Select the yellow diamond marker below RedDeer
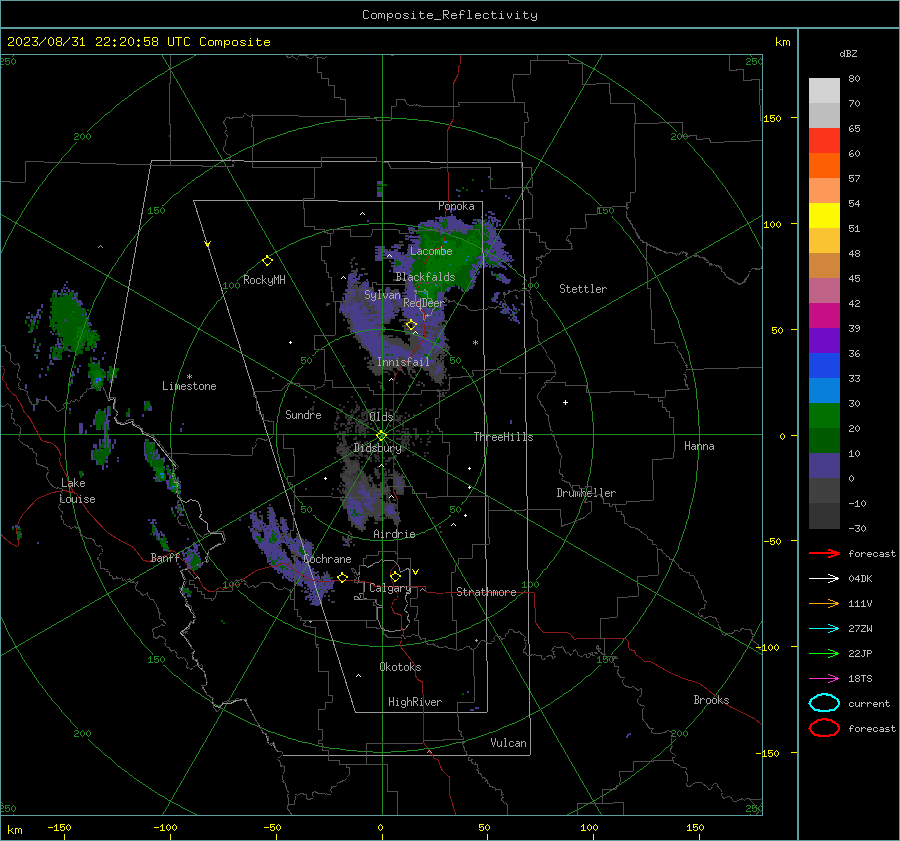This screenshot has height=841, width=900. pos(411,325)
